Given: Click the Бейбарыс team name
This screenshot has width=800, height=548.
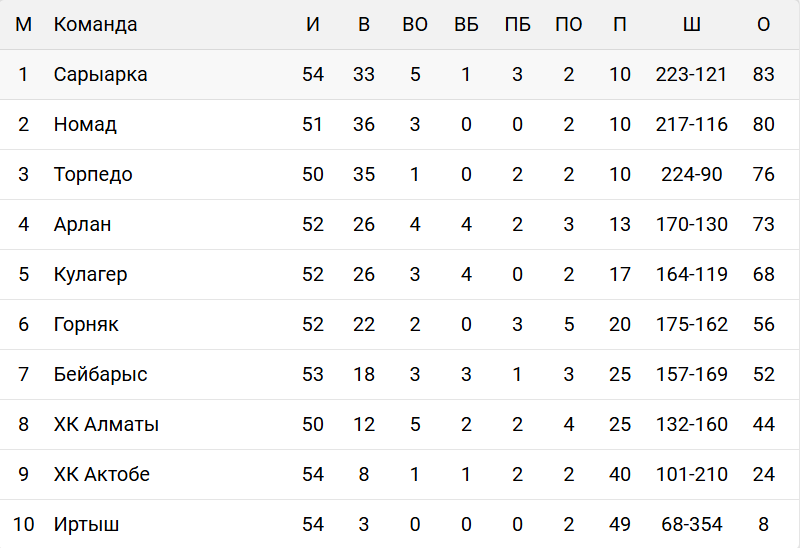Looking at the screenshot, I should [101, 375].
